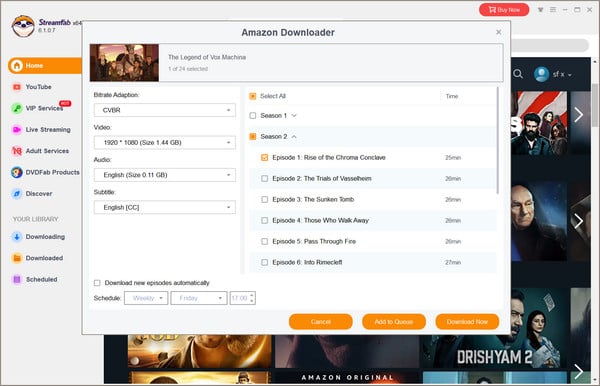Click the Scheduled calendar icon
The width and height of the screenshot is (600, 386).
(x=16, y=279)
